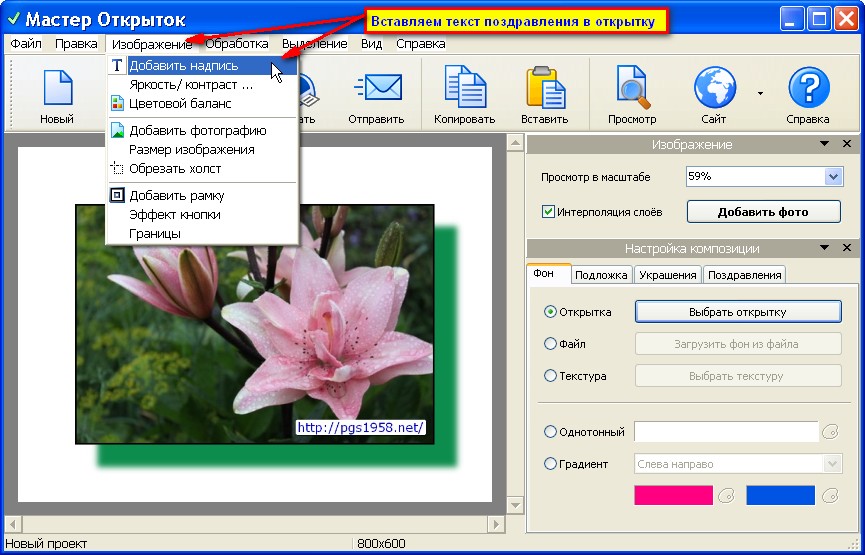Open dropdown arrow next to Сайт
The image size is (865, 555).
pyautogui.click(x=760, y=93)
